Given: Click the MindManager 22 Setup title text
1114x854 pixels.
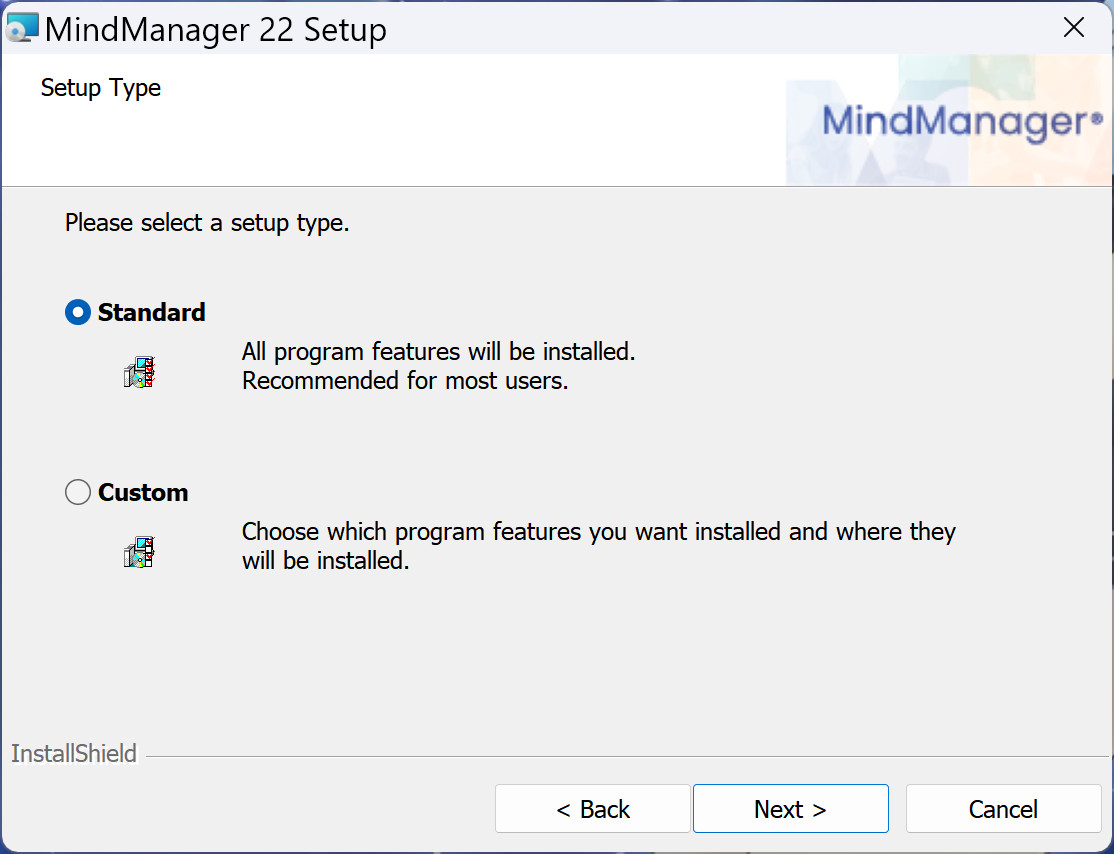Looking at the screenshot, I should pos(216,30).
